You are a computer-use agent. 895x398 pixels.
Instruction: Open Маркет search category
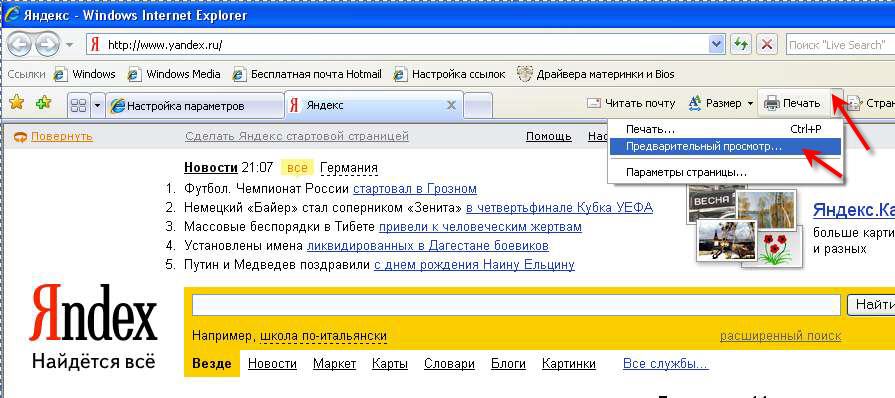tap(334, 364)
